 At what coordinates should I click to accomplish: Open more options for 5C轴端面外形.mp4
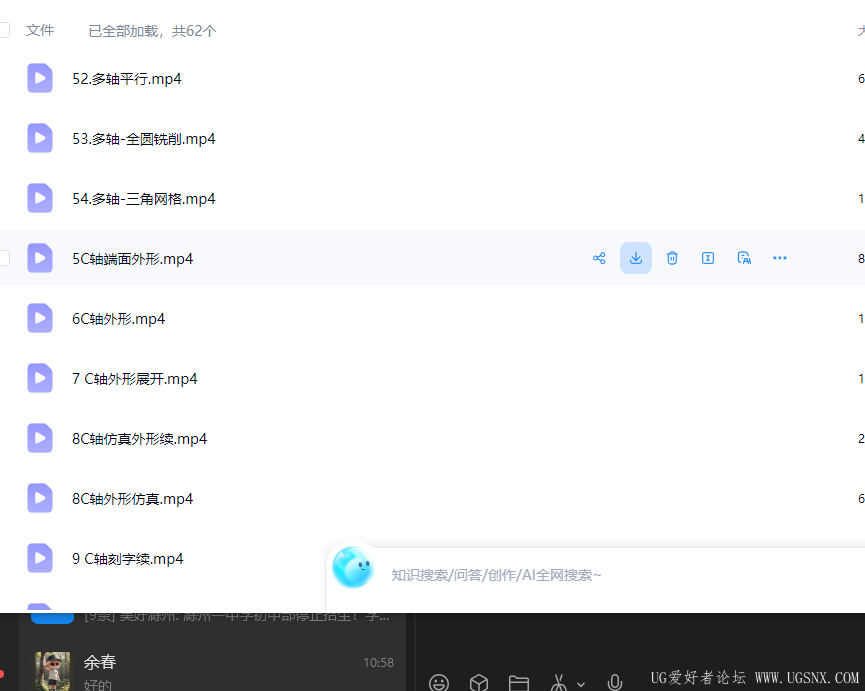coord(779,258)
